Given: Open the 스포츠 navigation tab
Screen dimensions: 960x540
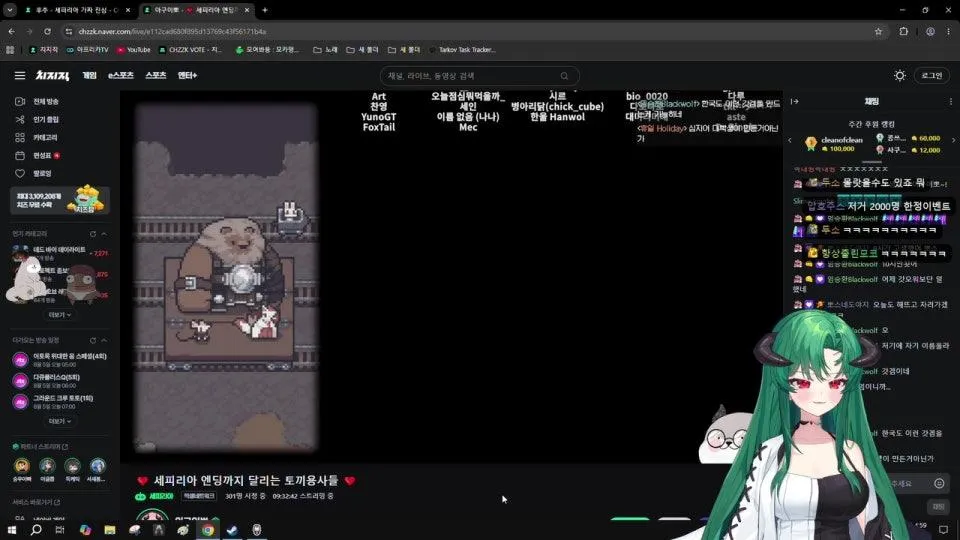Looking at the screenshot, I should (156, 75).
